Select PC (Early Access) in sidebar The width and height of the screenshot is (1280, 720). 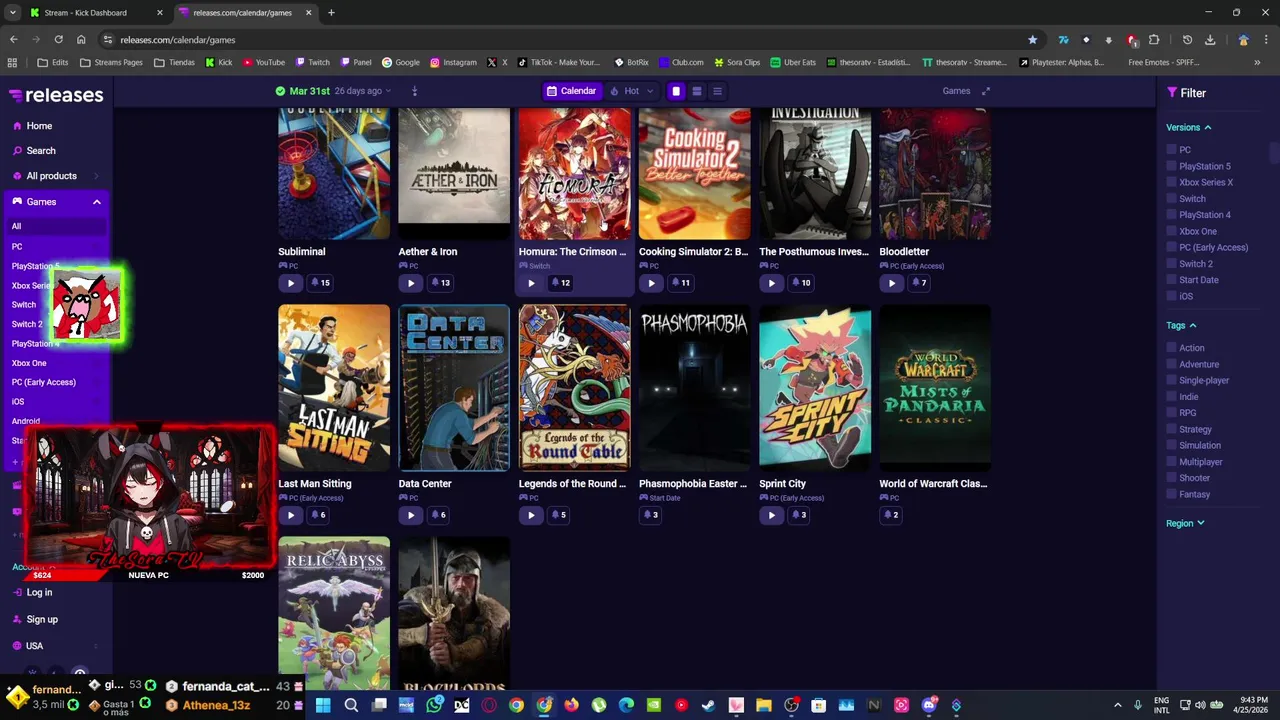pos(44,382)
